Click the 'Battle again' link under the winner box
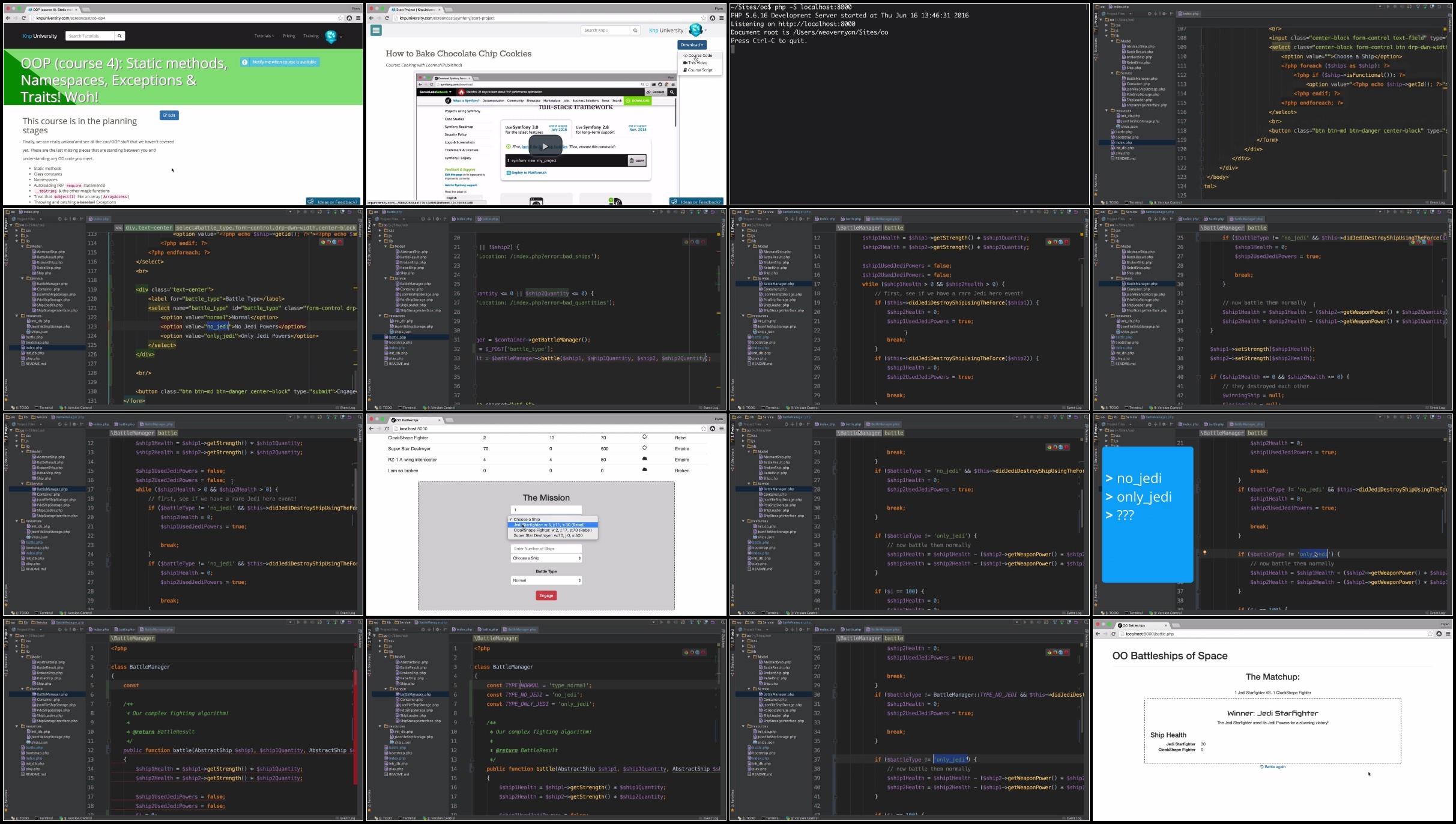Screen dimensions: 1456x824 [x=1272, y=766]
